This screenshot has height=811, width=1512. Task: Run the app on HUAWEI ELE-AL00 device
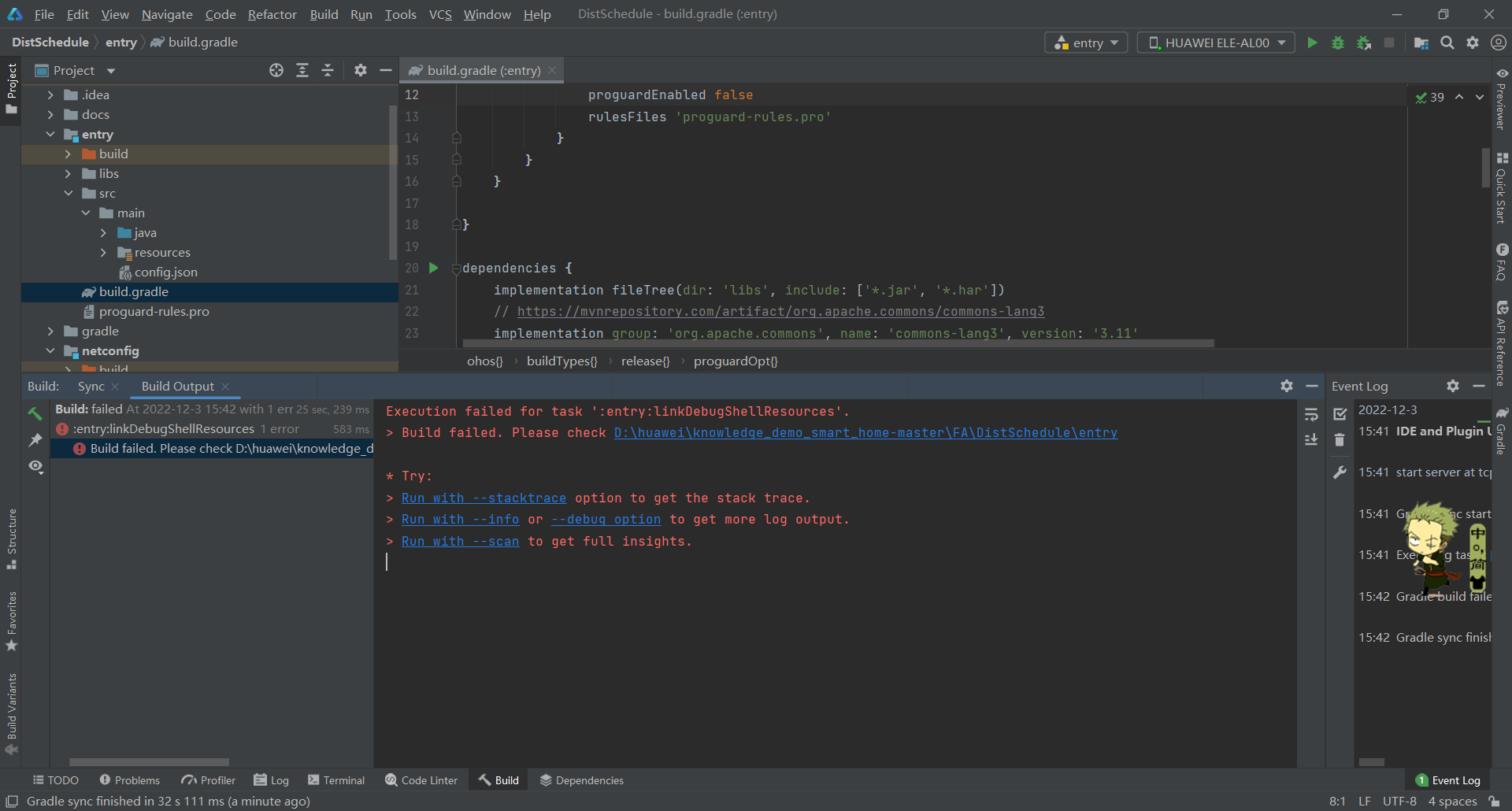pyautogui.click(x=1312, y=43)
